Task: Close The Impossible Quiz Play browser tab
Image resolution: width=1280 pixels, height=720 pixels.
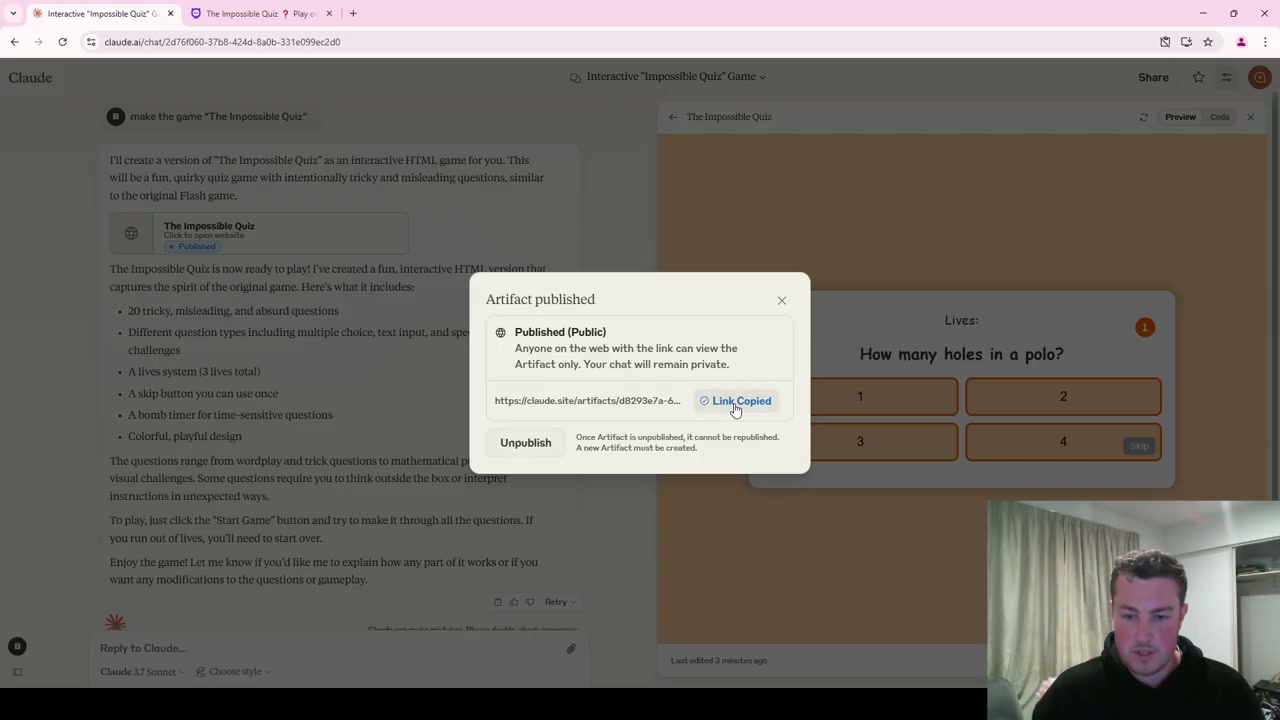Action: pos(329,13)
